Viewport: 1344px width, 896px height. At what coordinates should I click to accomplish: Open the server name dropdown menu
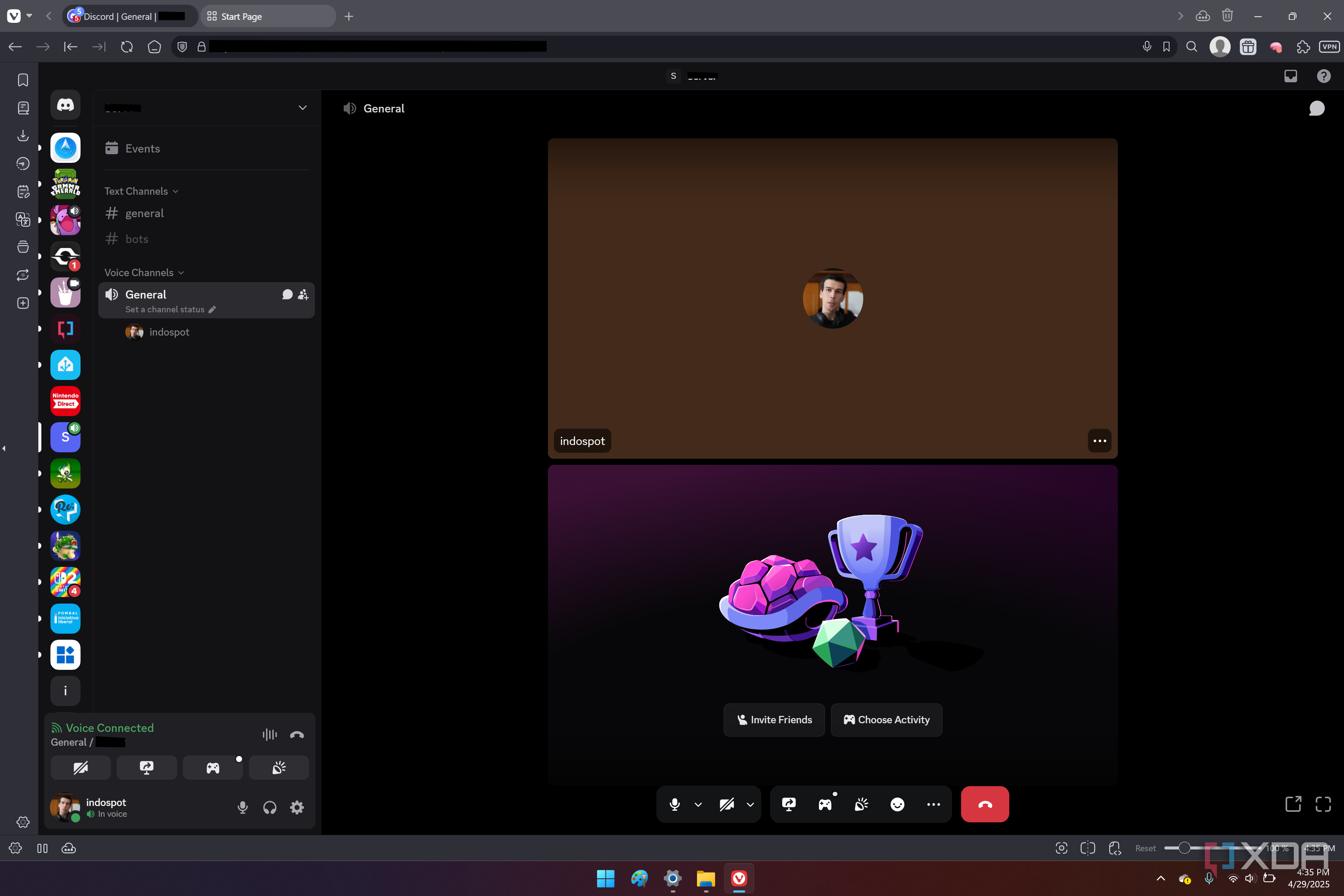click(302, 108)
